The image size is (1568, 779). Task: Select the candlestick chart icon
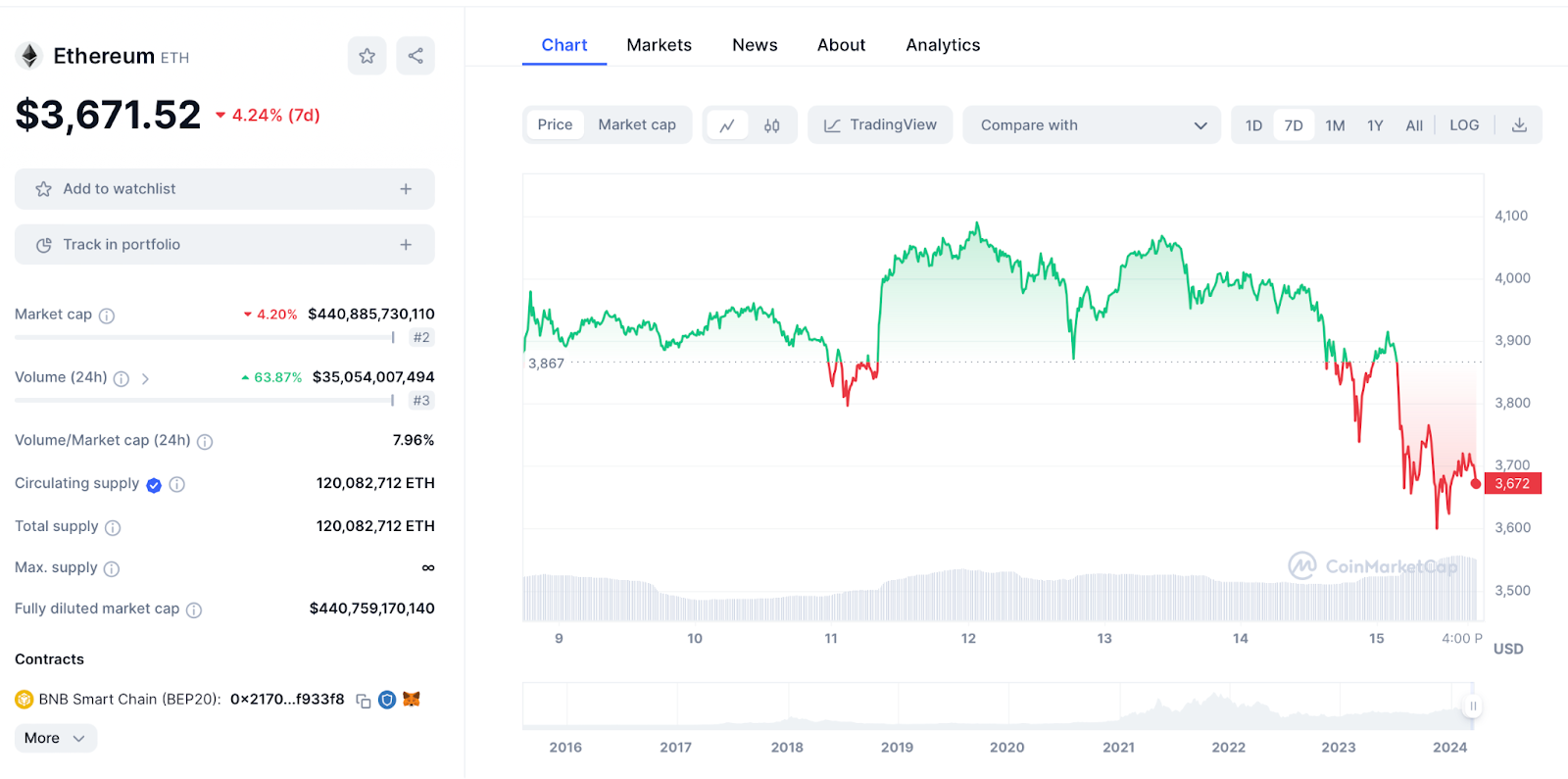click(x=772, y=125)
